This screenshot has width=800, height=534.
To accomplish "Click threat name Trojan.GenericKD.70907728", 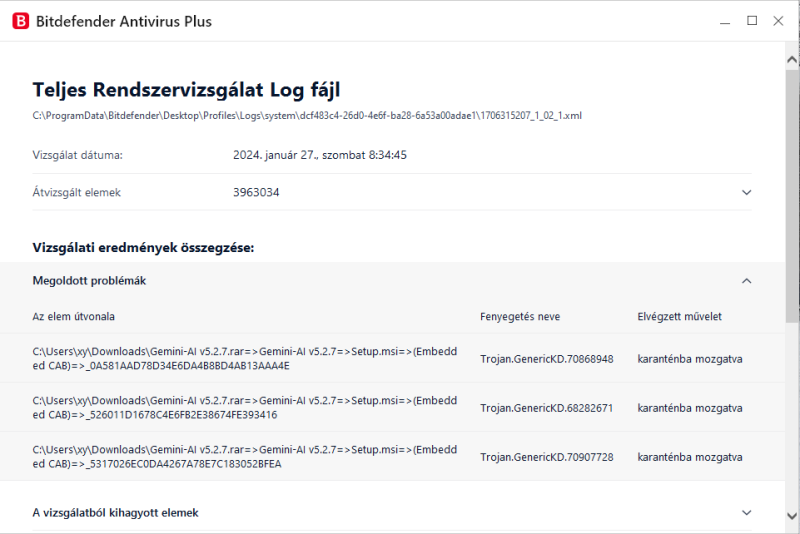I will (546, 457).
